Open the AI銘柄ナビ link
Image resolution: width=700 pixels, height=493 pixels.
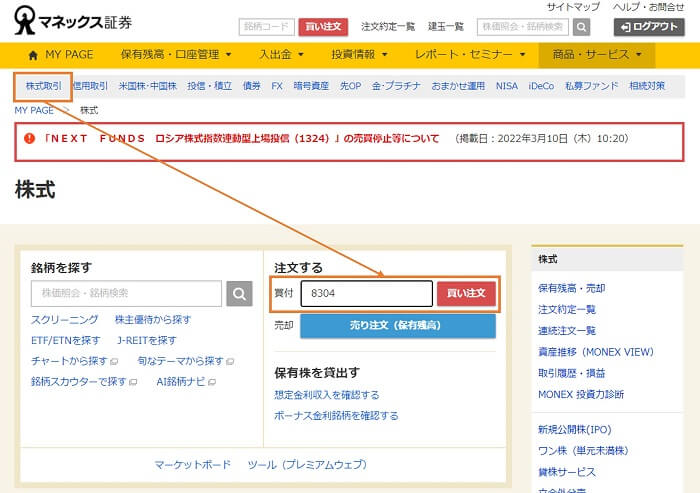(181, 382)
